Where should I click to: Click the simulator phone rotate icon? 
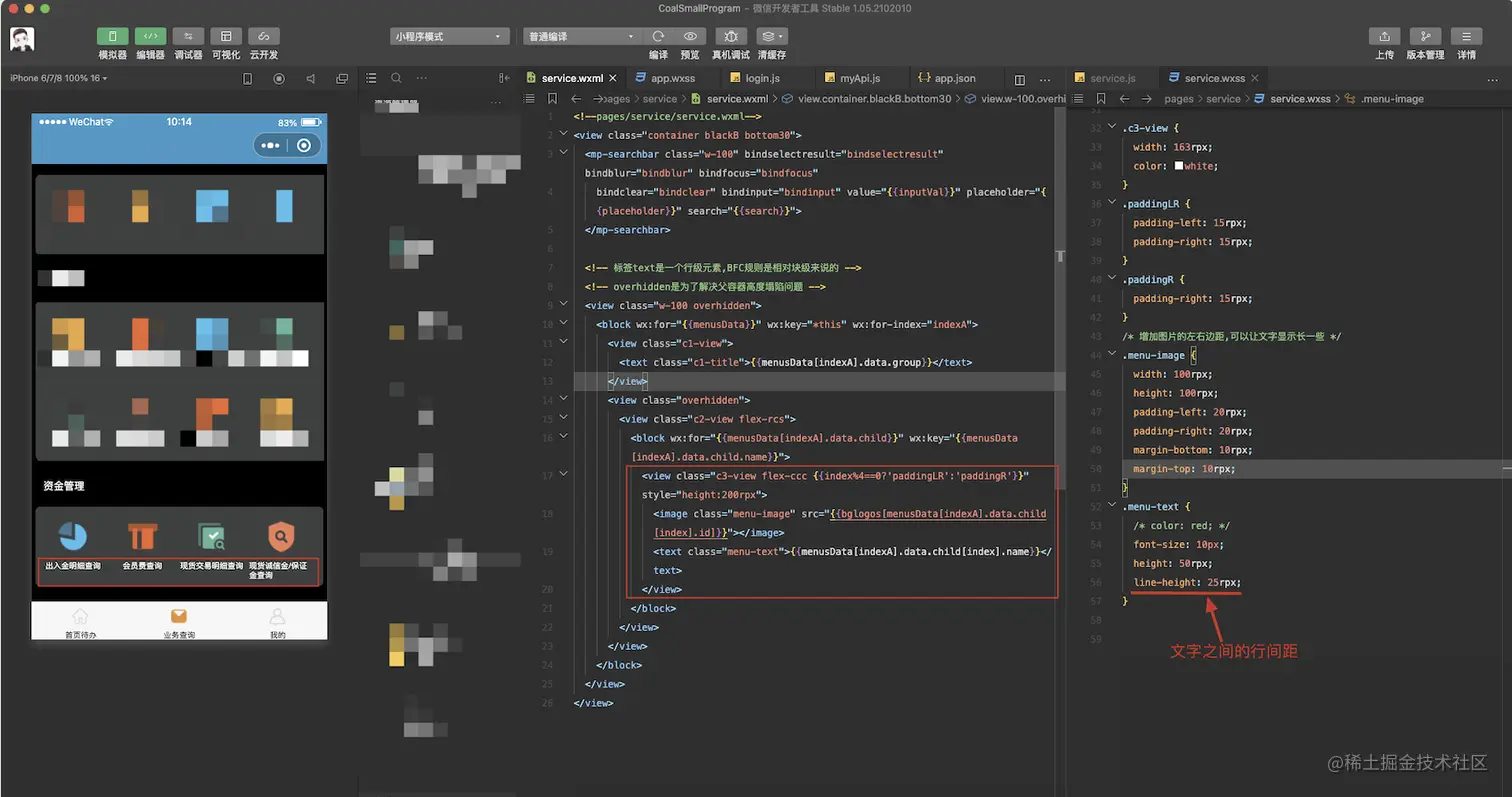click(248, 78)
